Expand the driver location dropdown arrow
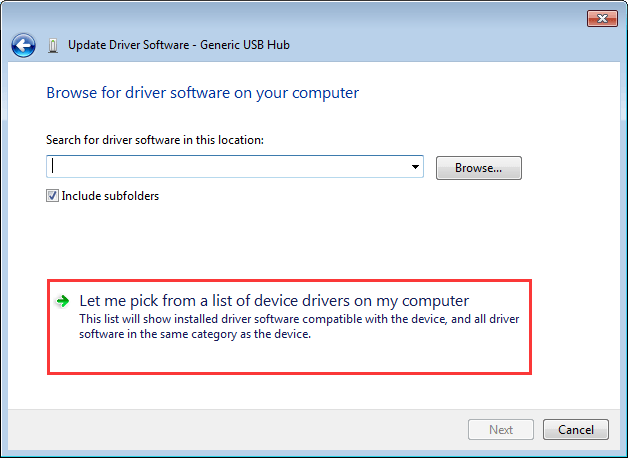The height and width of the screenshot is (458, 628). (416, 167)
